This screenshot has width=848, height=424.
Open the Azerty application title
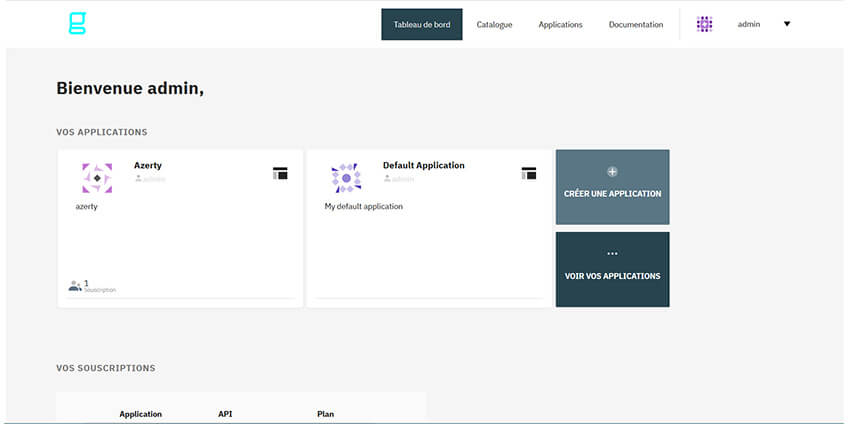(148, 165)
